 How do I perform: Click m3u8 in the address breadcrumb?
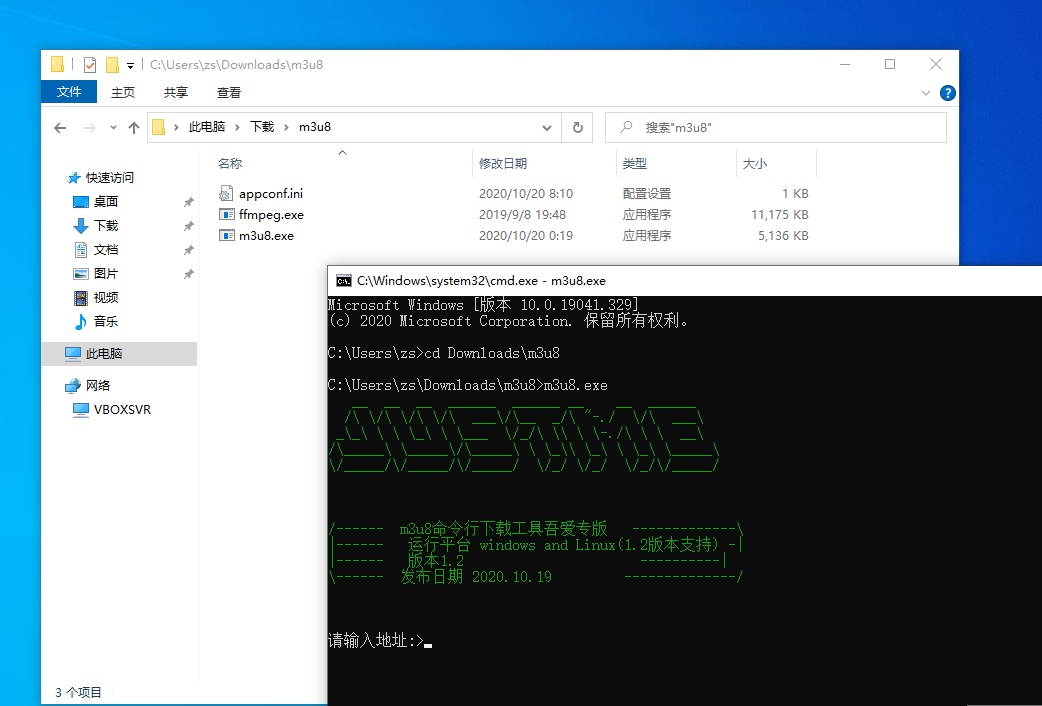click(x=315, y=127)
